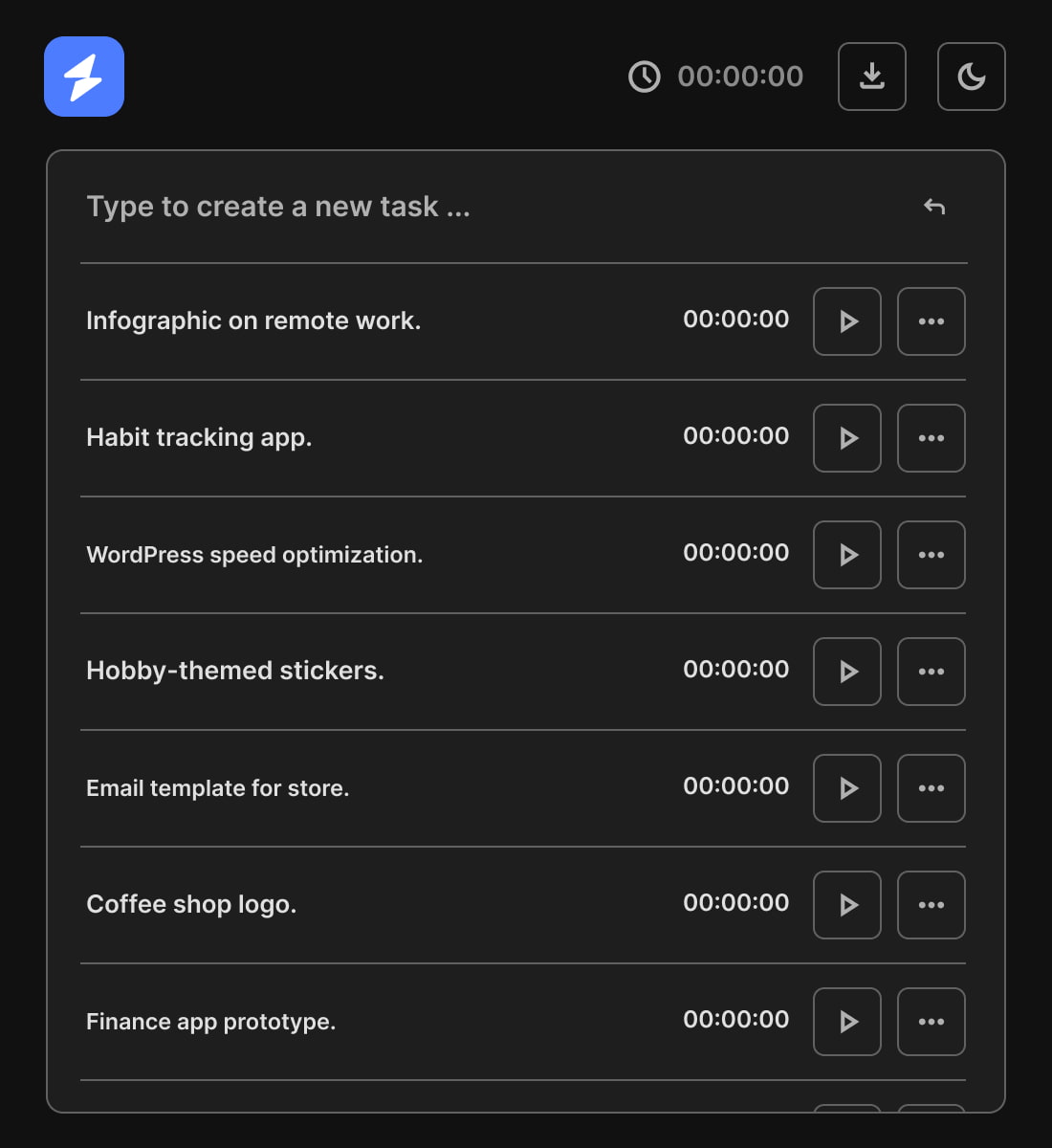The width and height of the screenshot is (1052, 1148).
Task: Start timer for Infographic on remote work
Action: click(846, 321)
